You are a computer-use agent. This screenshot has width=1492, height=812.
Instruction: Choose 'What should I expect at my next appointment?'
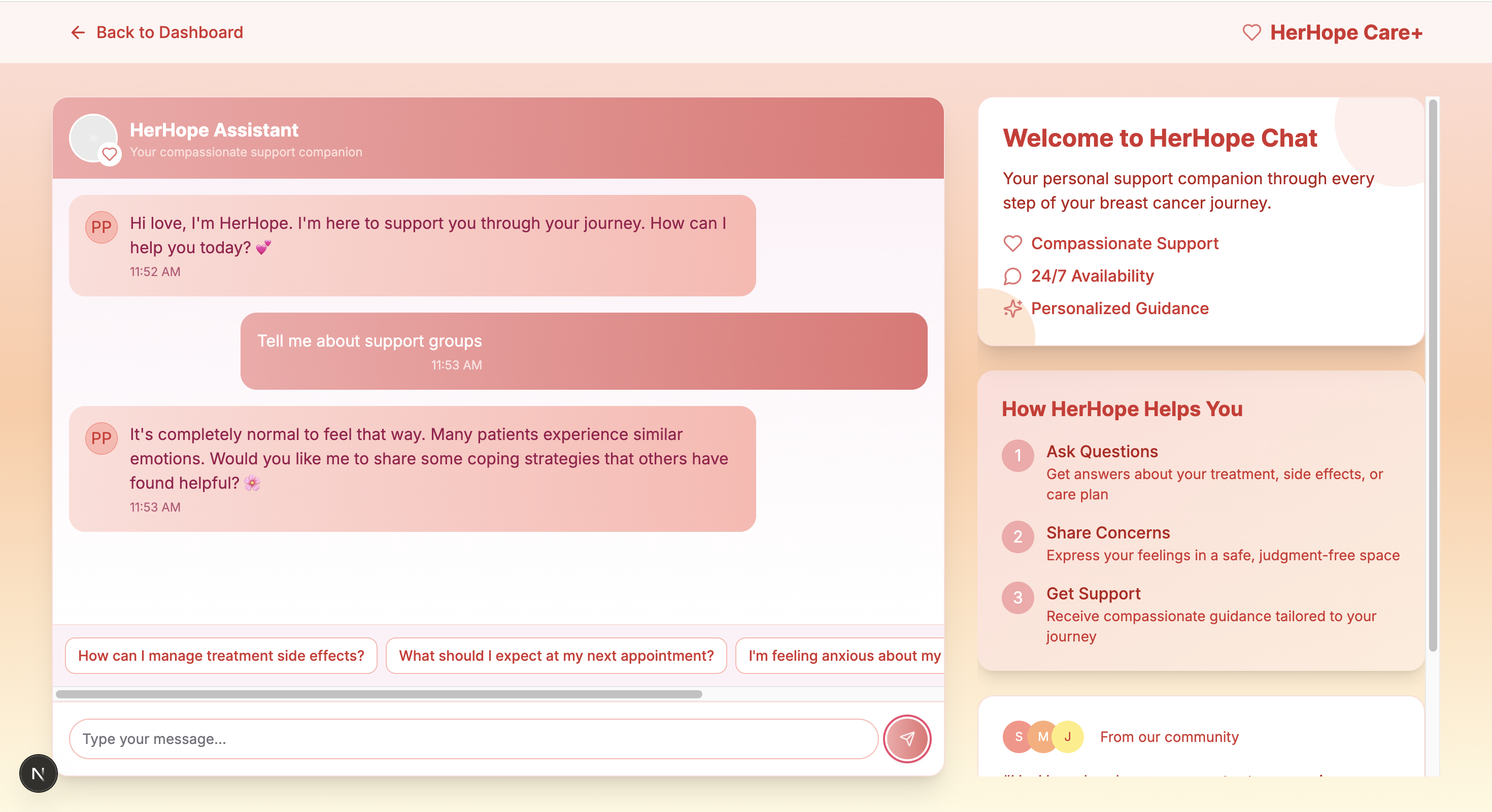click(x=556, y=656)
